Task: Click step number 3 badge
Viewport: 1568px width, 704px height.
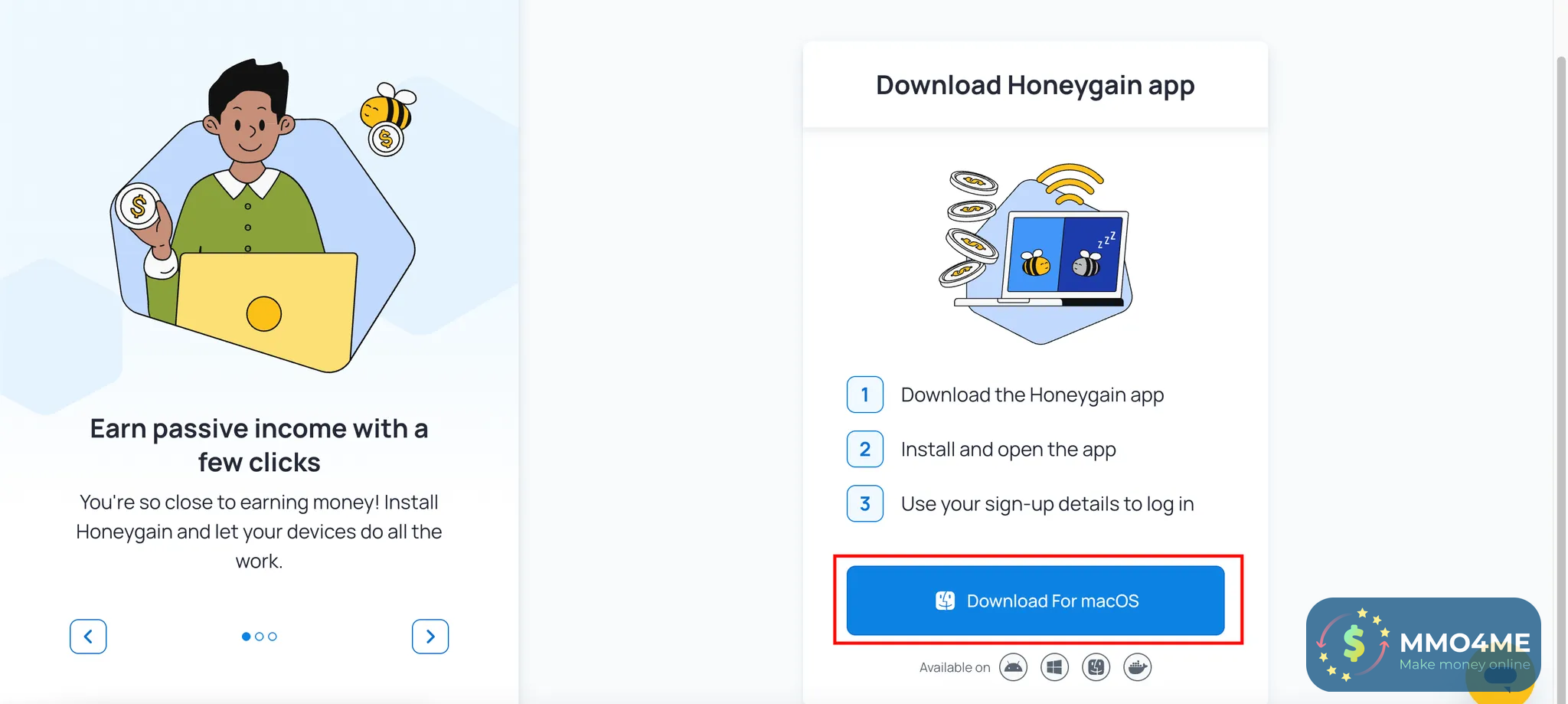Action: (x=865, y=503)
